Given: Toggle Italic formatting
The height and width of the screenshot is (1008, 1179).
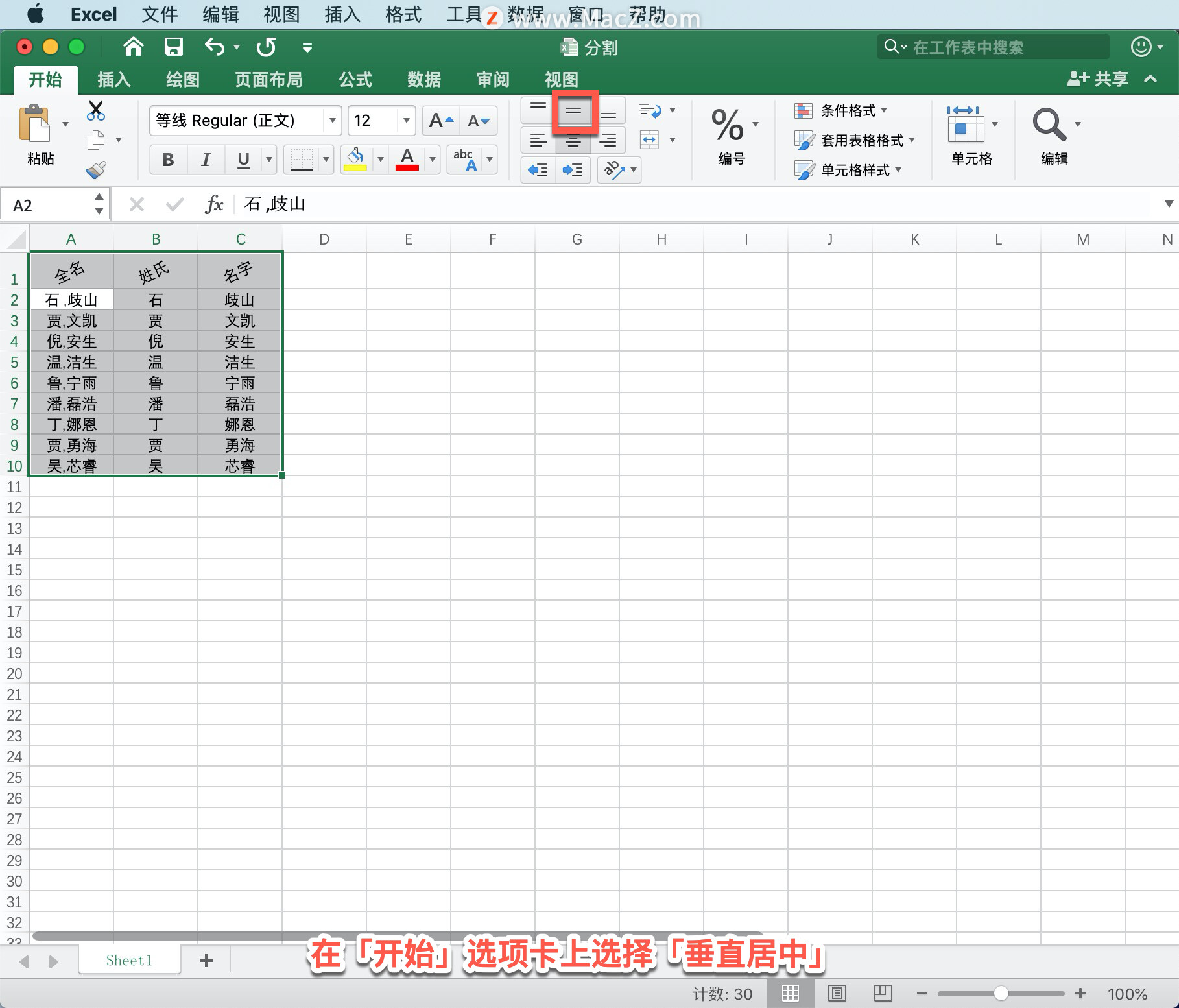Looking at the screenshot, I should [x=206, y=160].
